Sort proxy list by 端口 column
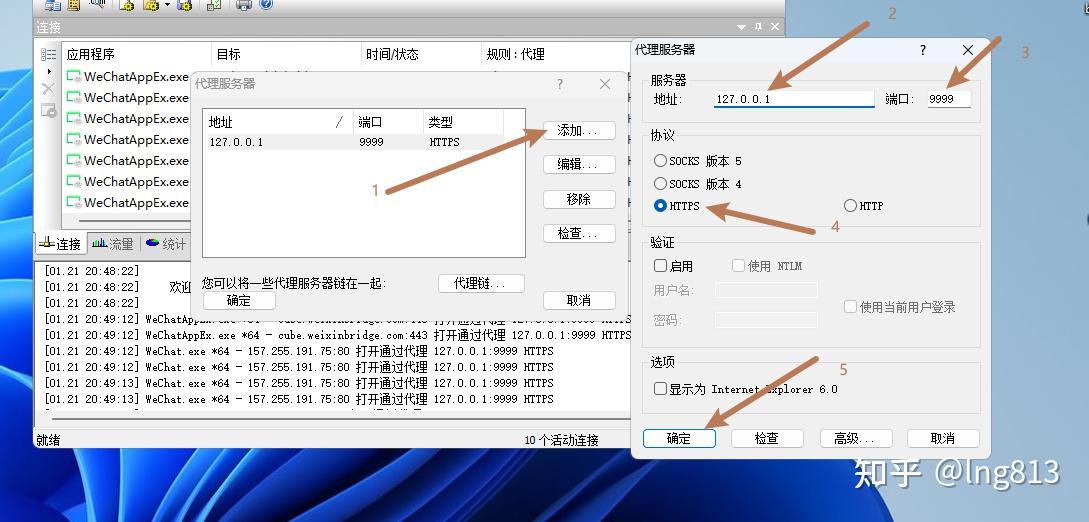This screenshot has width=1089, height=522. coord(388,122)
